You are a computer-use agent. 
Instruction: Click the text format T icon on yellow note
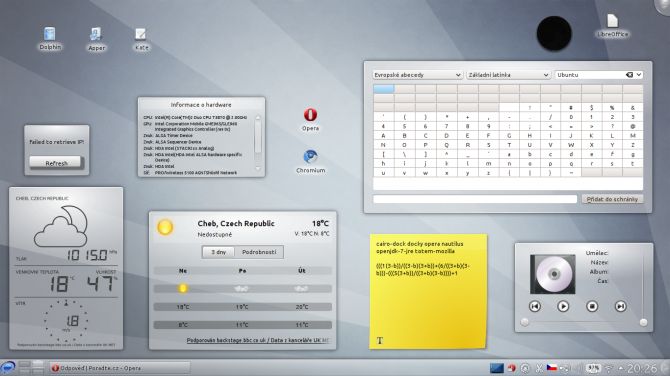click(x=380, y=341)
